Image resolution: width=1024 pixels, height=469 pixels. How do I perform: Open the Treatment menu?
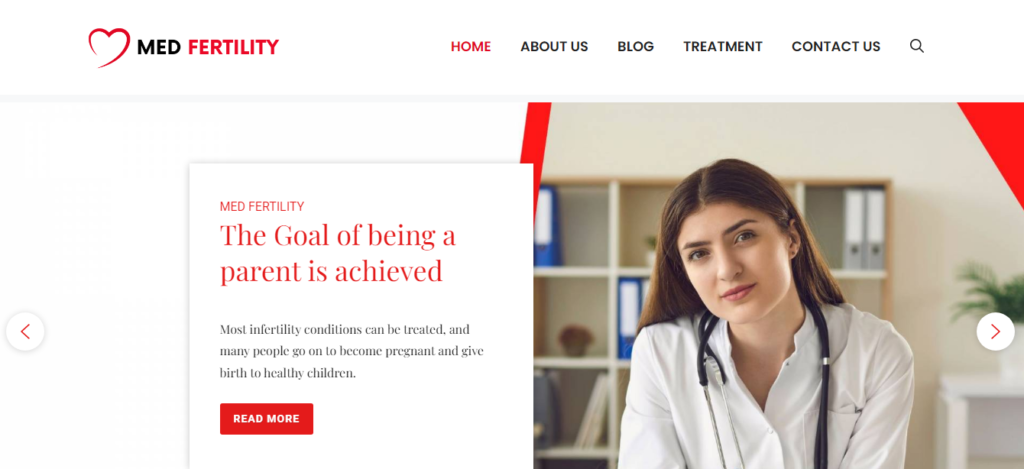pos(723,46)
